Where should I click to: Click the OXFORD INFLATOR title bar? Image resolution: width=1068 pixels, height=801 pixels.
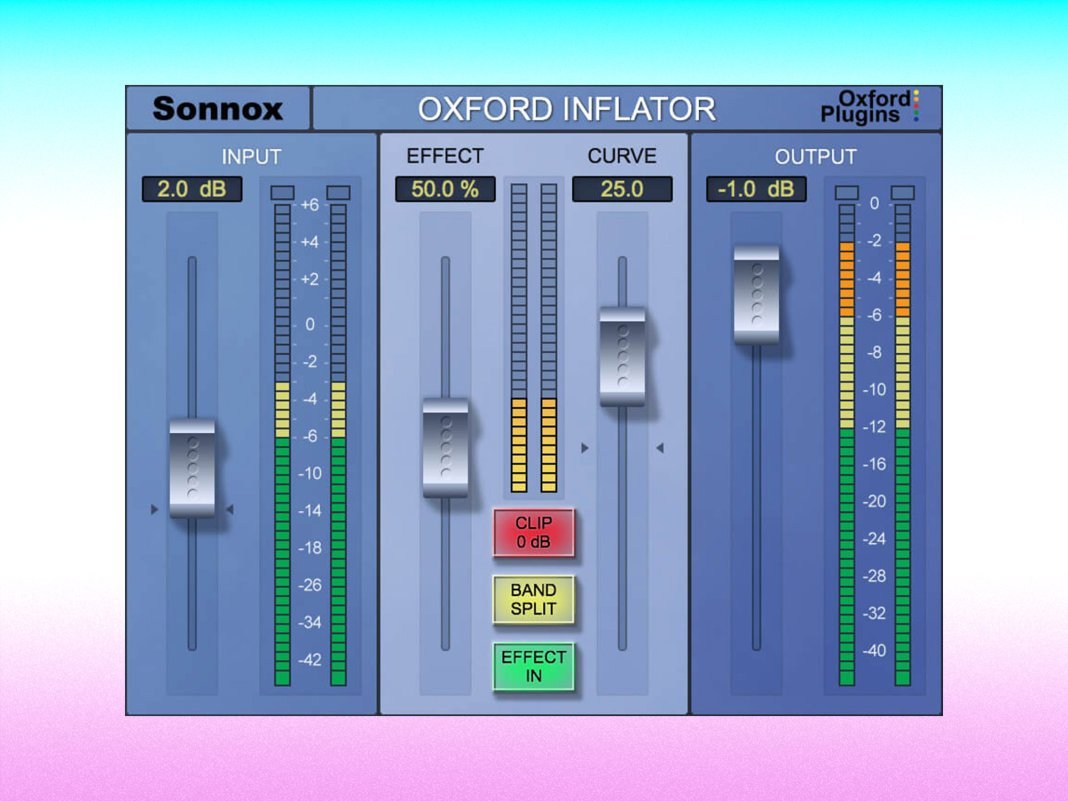point(567,109)
